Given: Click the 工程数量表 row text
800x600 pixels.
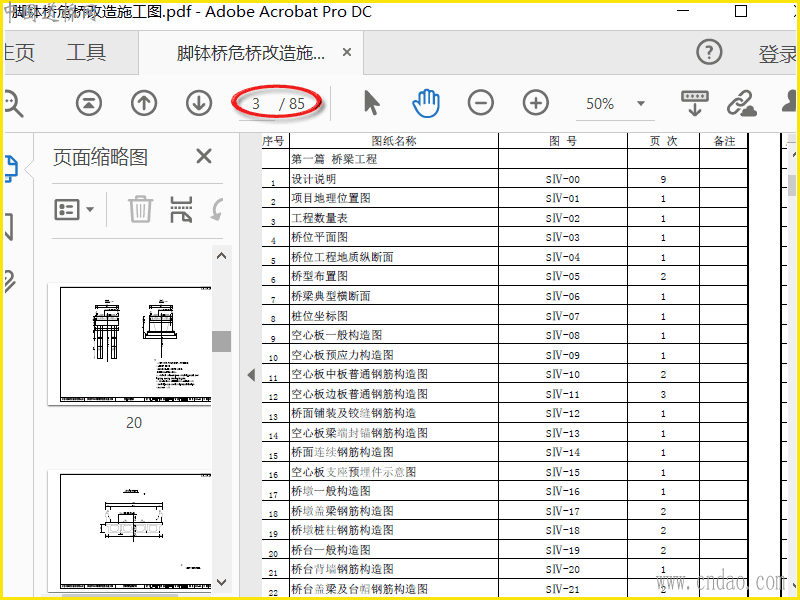Looking at the screenshot, I should tap(319, 218).
